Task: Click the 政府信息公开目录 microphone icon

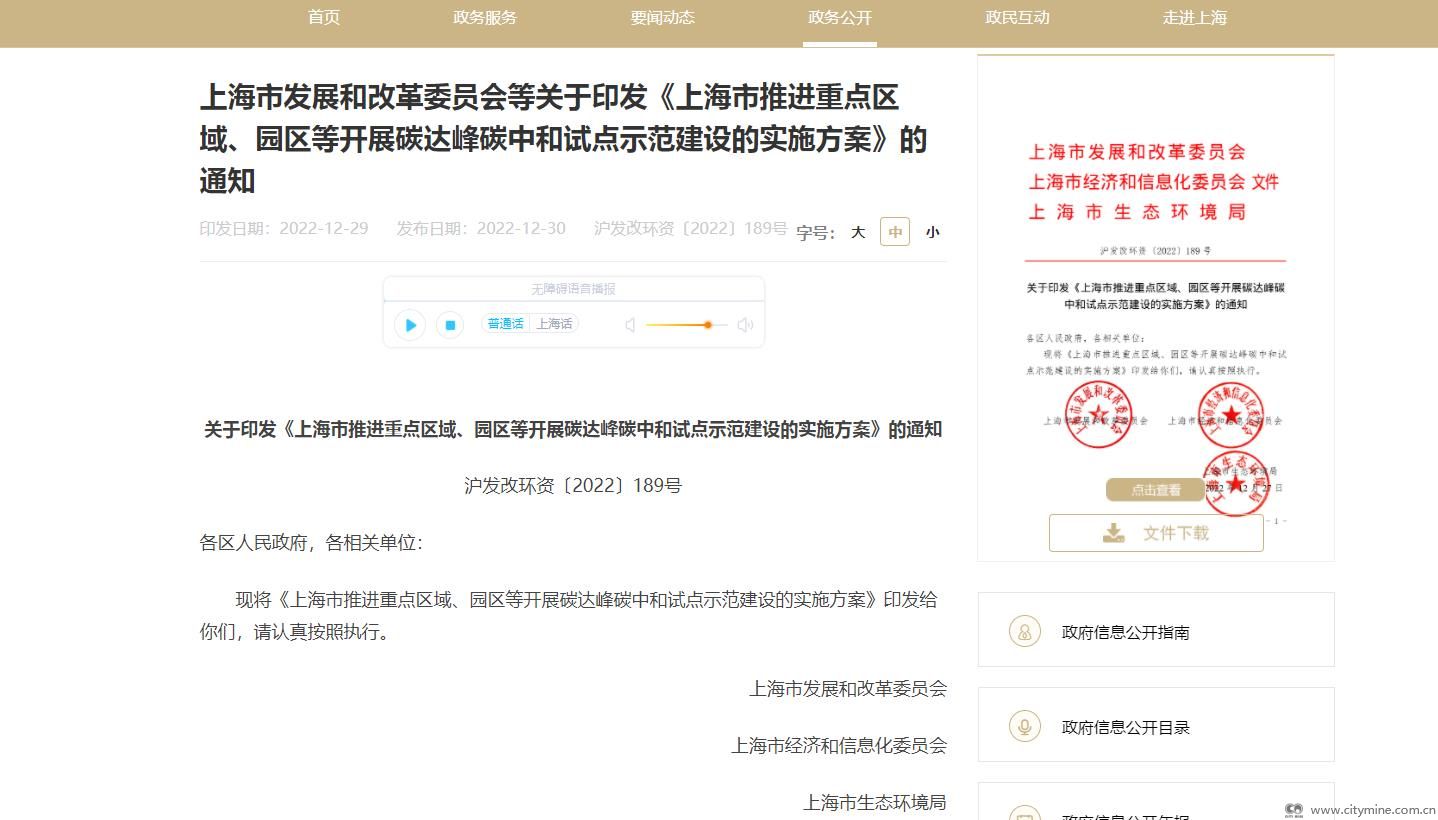Action: (1024, 727)
